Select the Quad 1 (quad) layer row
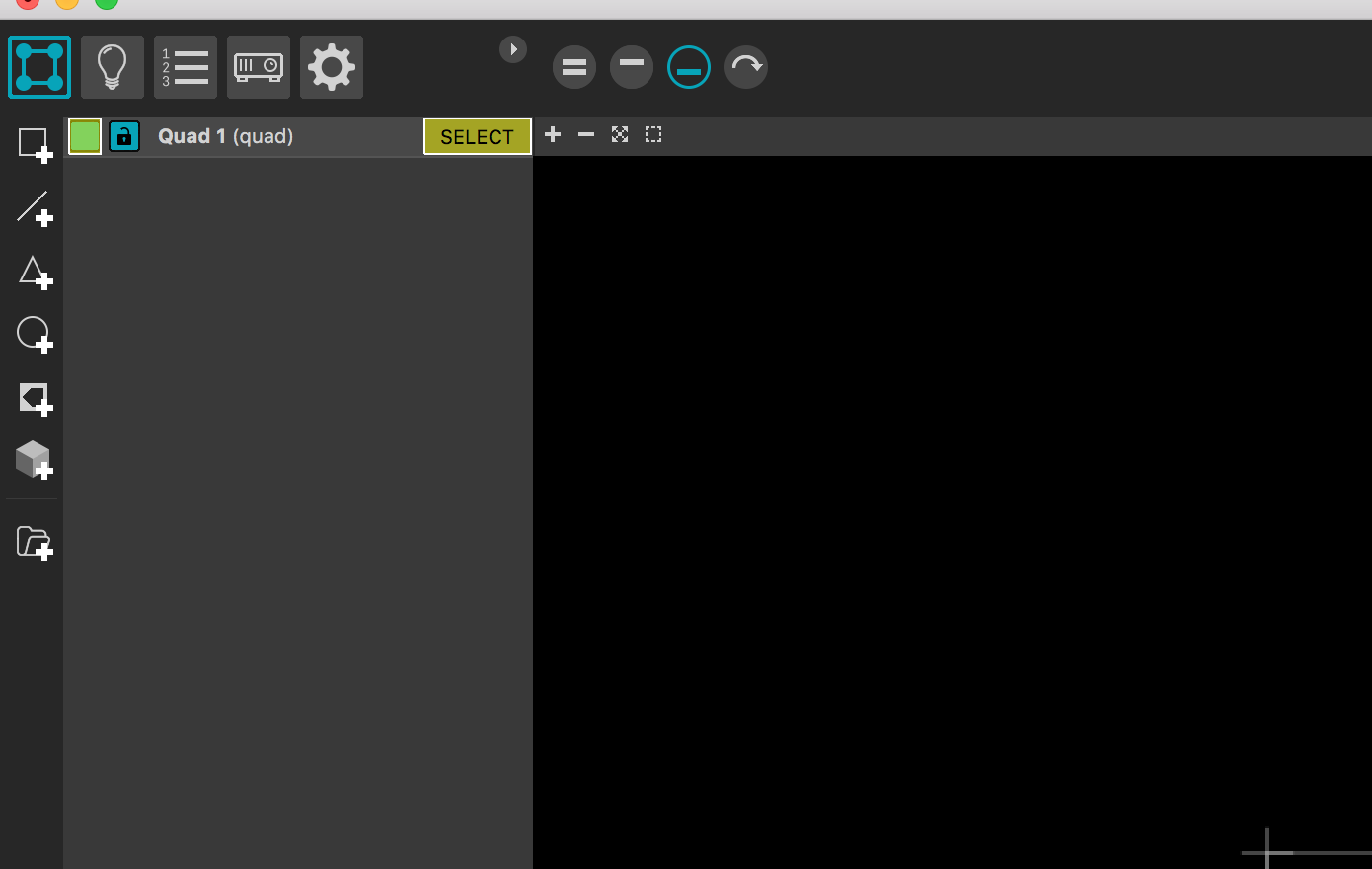1372x869 pixels. point(298,136)
